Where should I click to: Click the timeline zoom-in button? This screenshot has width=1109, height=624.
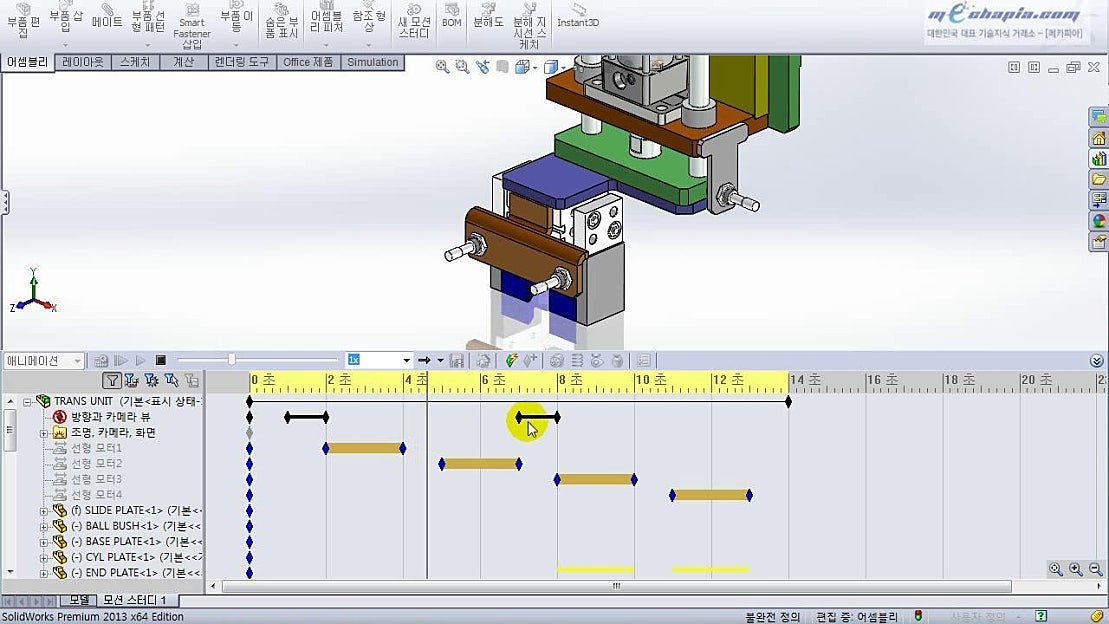(1075, 568)
